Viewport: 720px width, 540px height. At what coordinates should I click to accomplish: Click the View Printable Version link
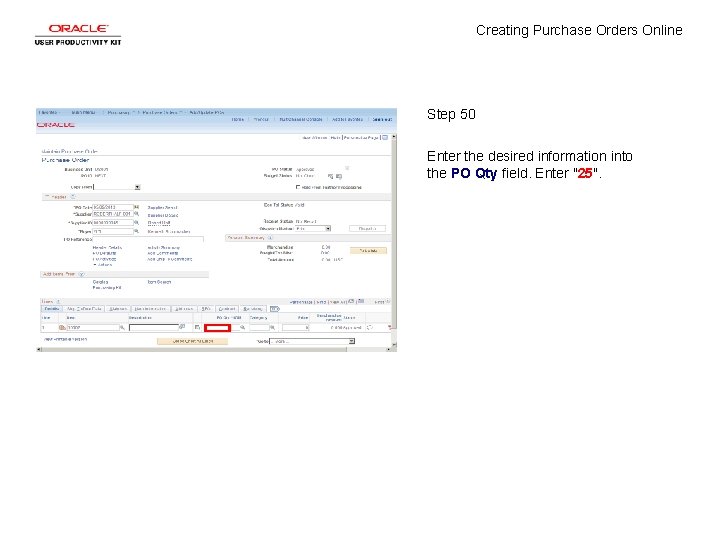point(65,339)
